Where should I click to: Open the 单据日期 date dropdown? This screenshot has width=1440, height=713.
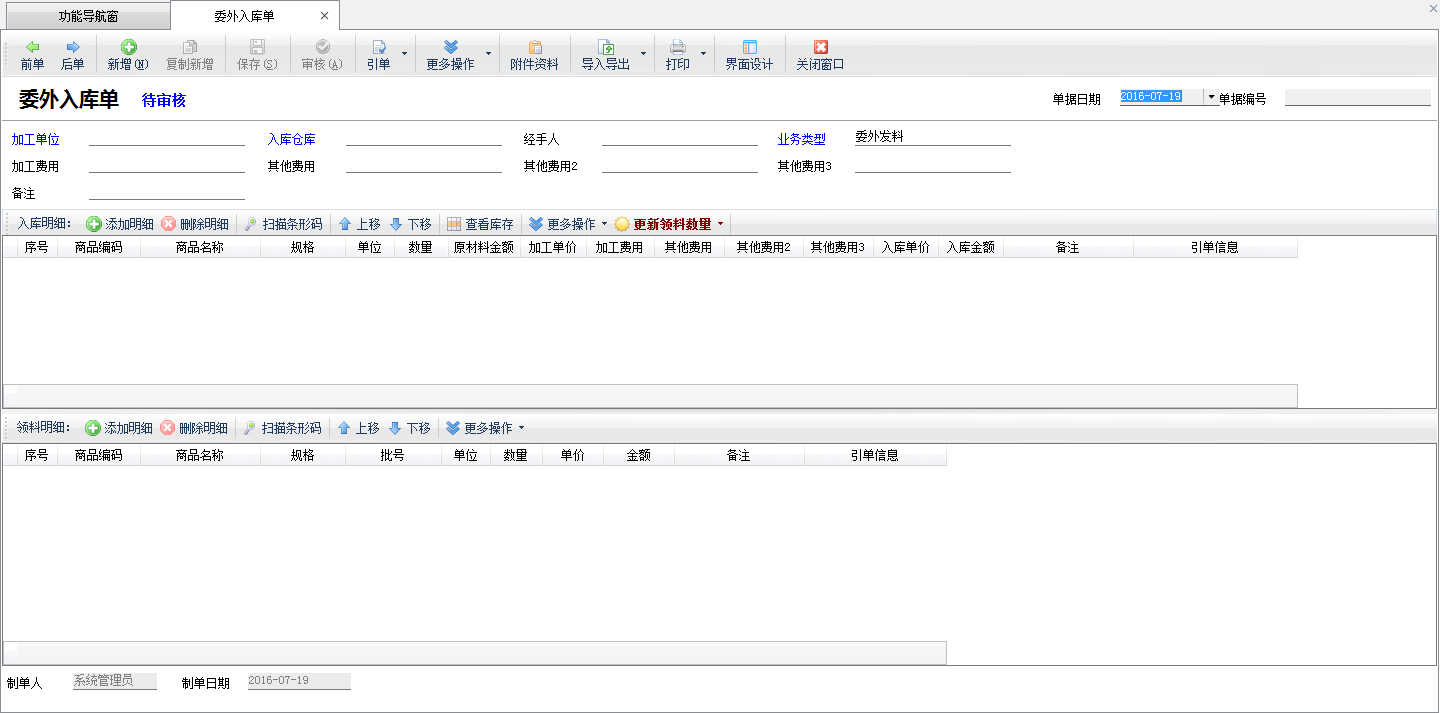(x=1211, y=97)
